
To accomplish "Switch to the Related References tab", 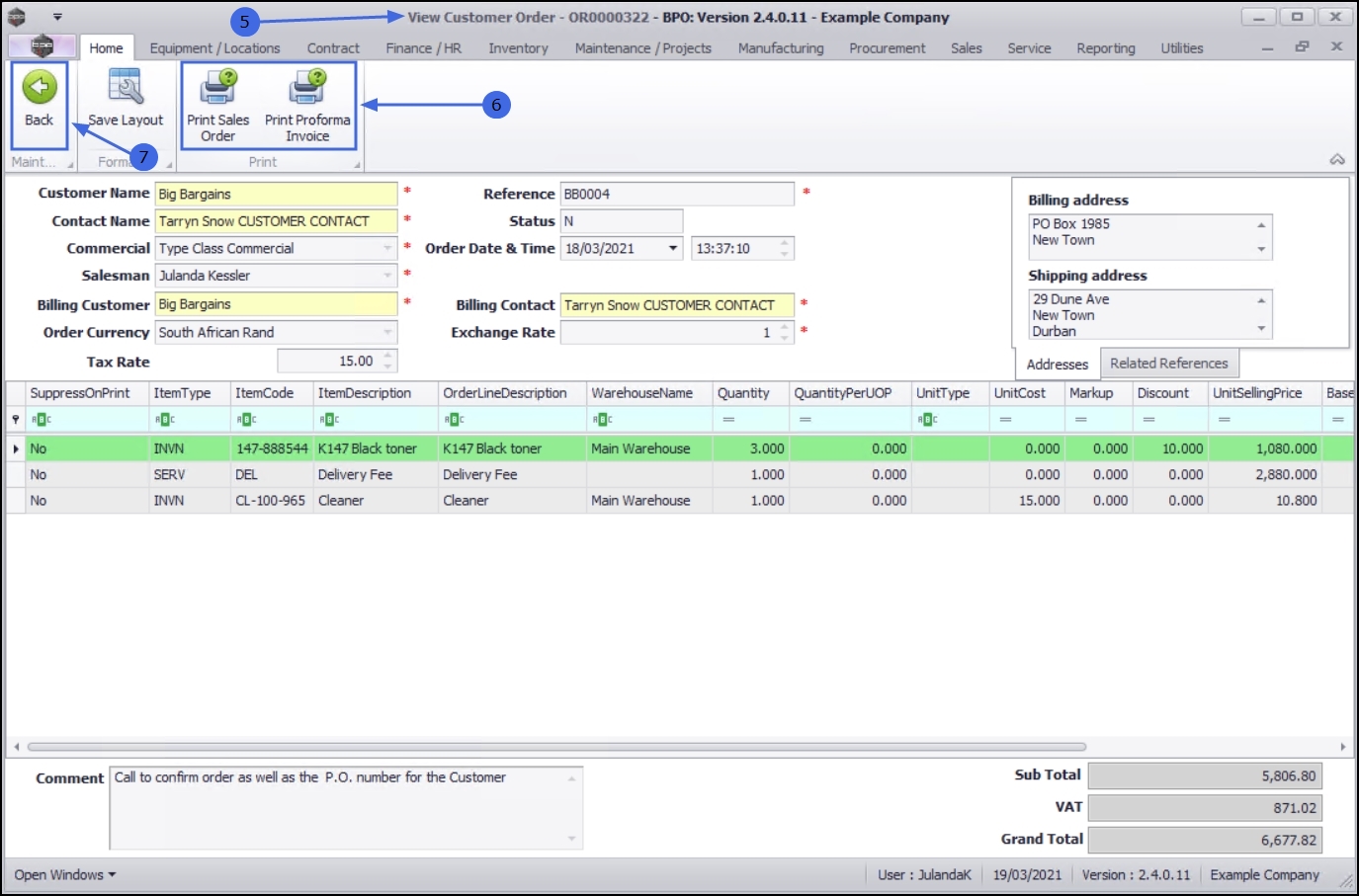I will tap(1168, 364).
